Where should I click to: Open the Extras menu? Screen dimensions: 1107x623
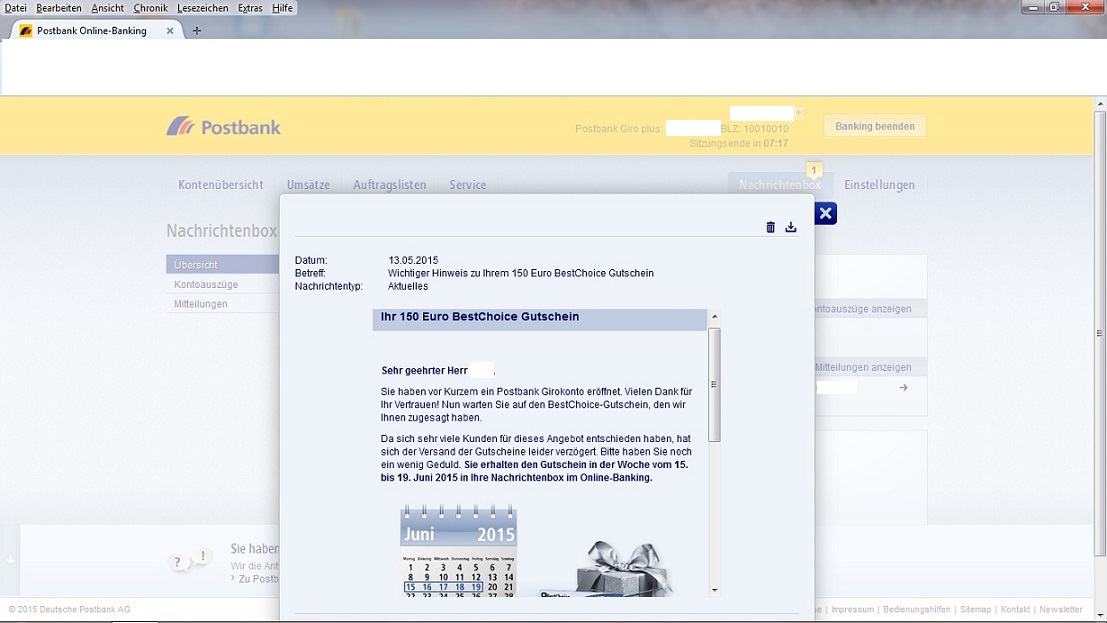click(250, 8)
